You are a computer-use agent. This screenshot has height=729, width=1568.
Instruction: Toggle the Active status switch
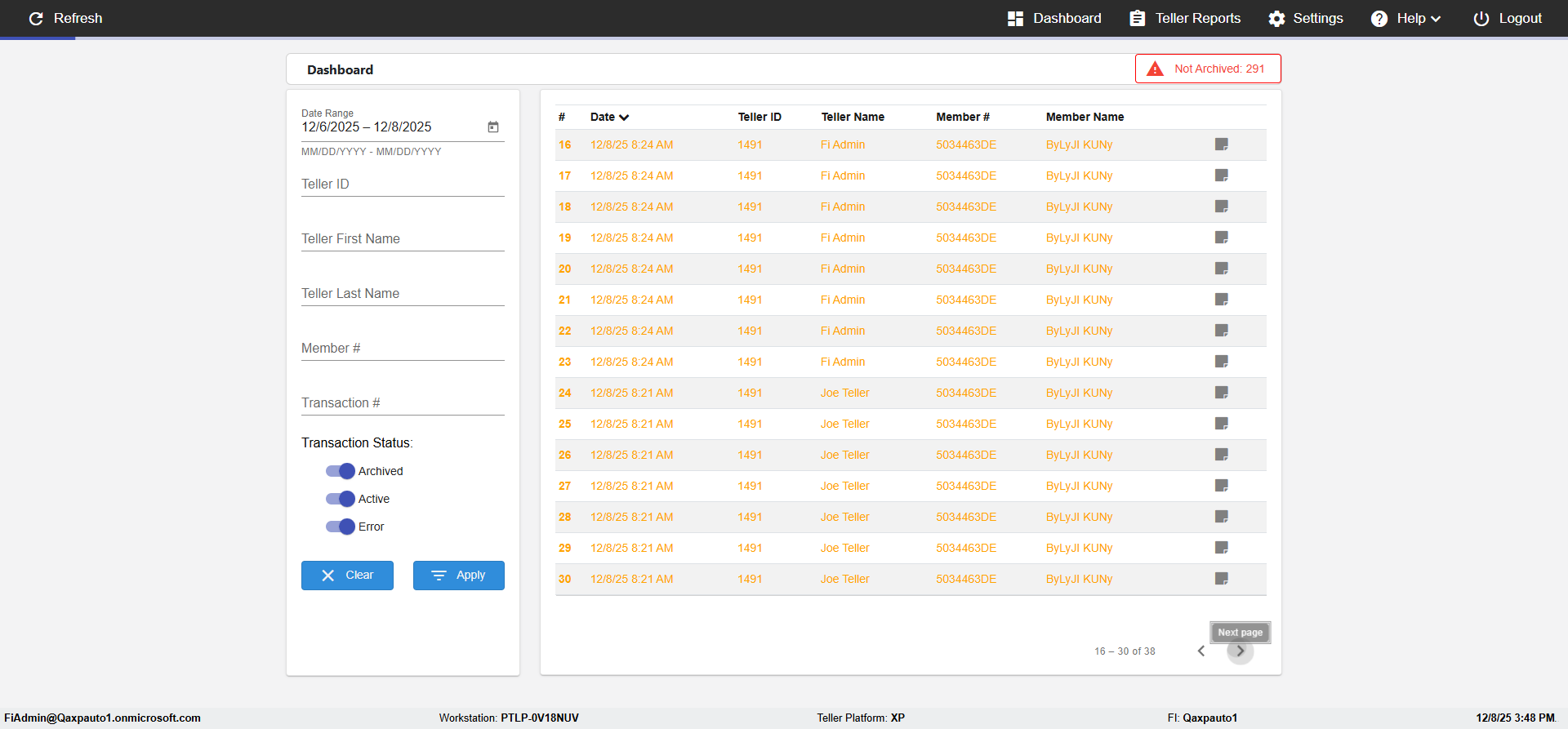click(340, 499)
